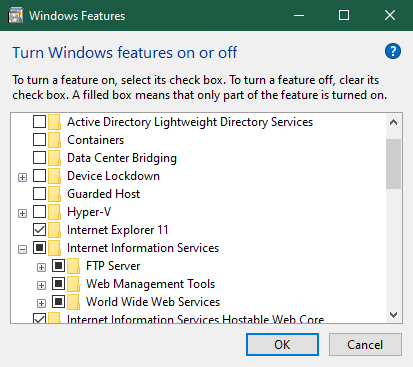Click the Cancel button
This screenshot has width=413, height=367.
pos(365,344)
